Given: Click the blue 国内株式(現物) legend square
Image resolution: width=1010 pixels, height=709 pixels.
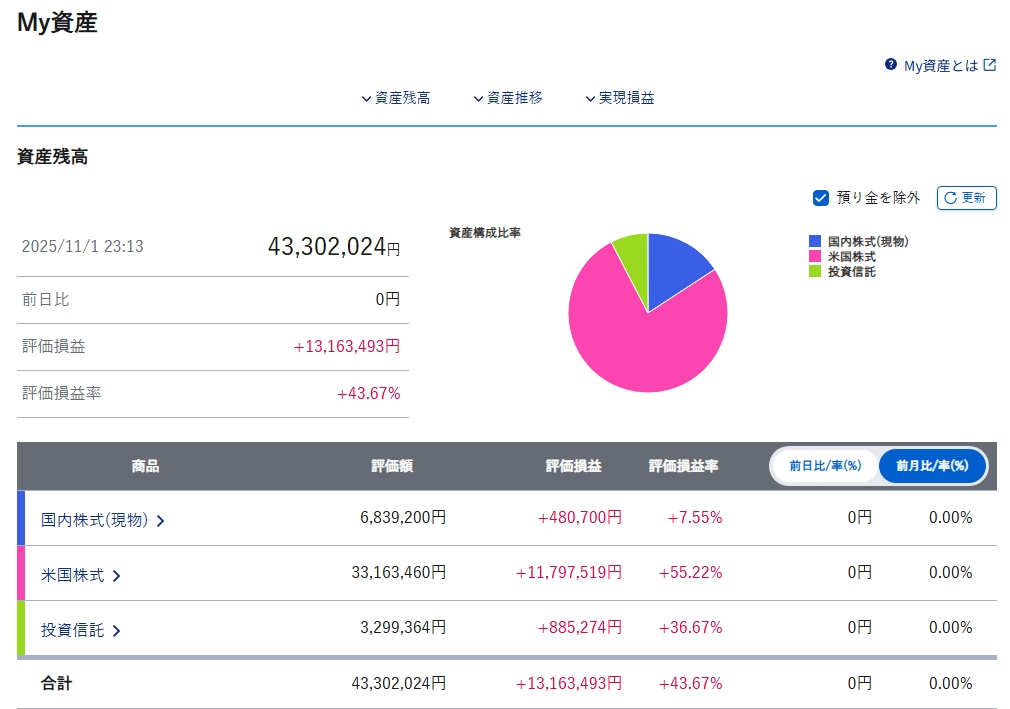Looking at the screenshot, I should [x=815, y=241].
